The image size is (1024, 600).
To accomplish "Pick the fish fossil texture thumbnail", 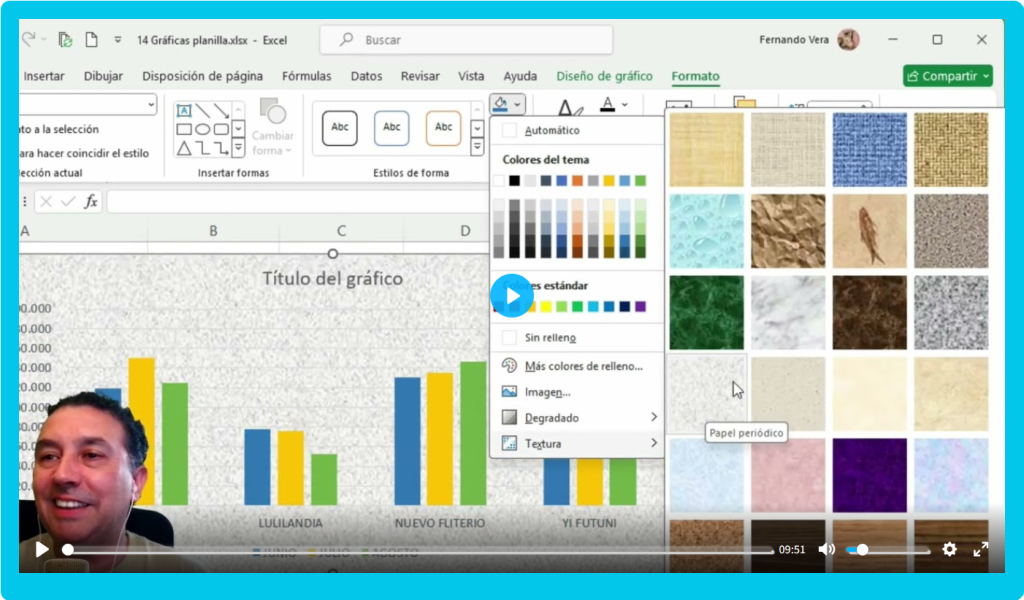I will (869, 231).
